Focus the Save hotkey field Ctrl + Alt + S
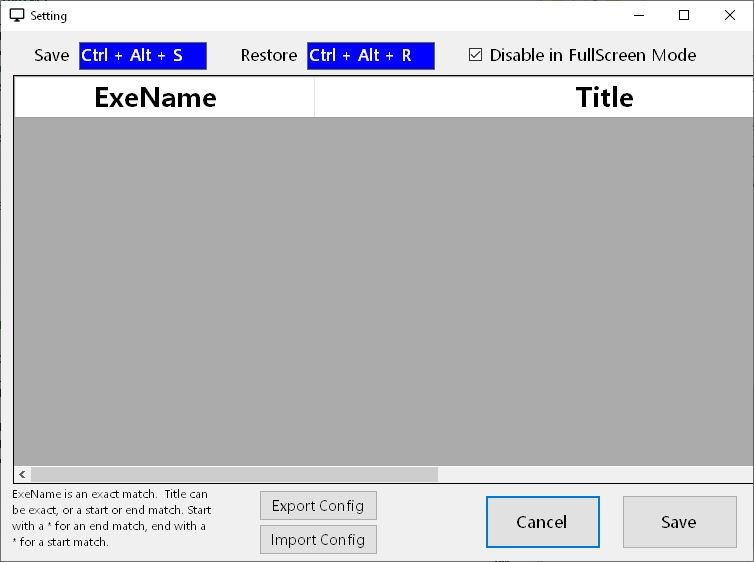 pyautogui.click(x=142, y=56)
